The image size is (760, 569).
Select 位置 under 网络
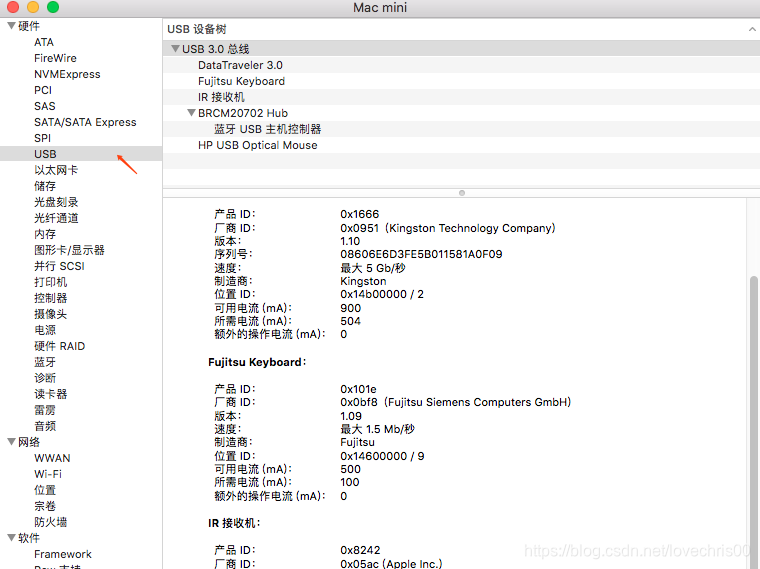click(x=45, y=490)
